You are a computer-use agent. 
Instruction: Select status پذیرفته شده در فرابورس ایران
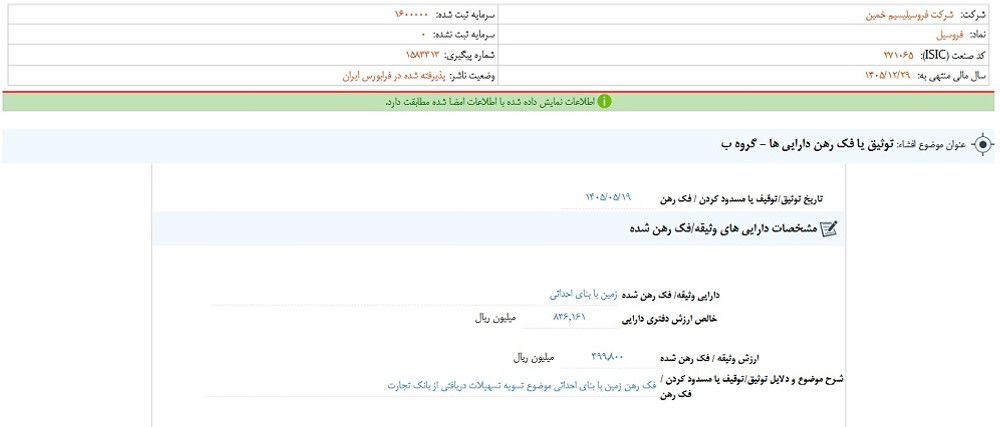(395, 76)
